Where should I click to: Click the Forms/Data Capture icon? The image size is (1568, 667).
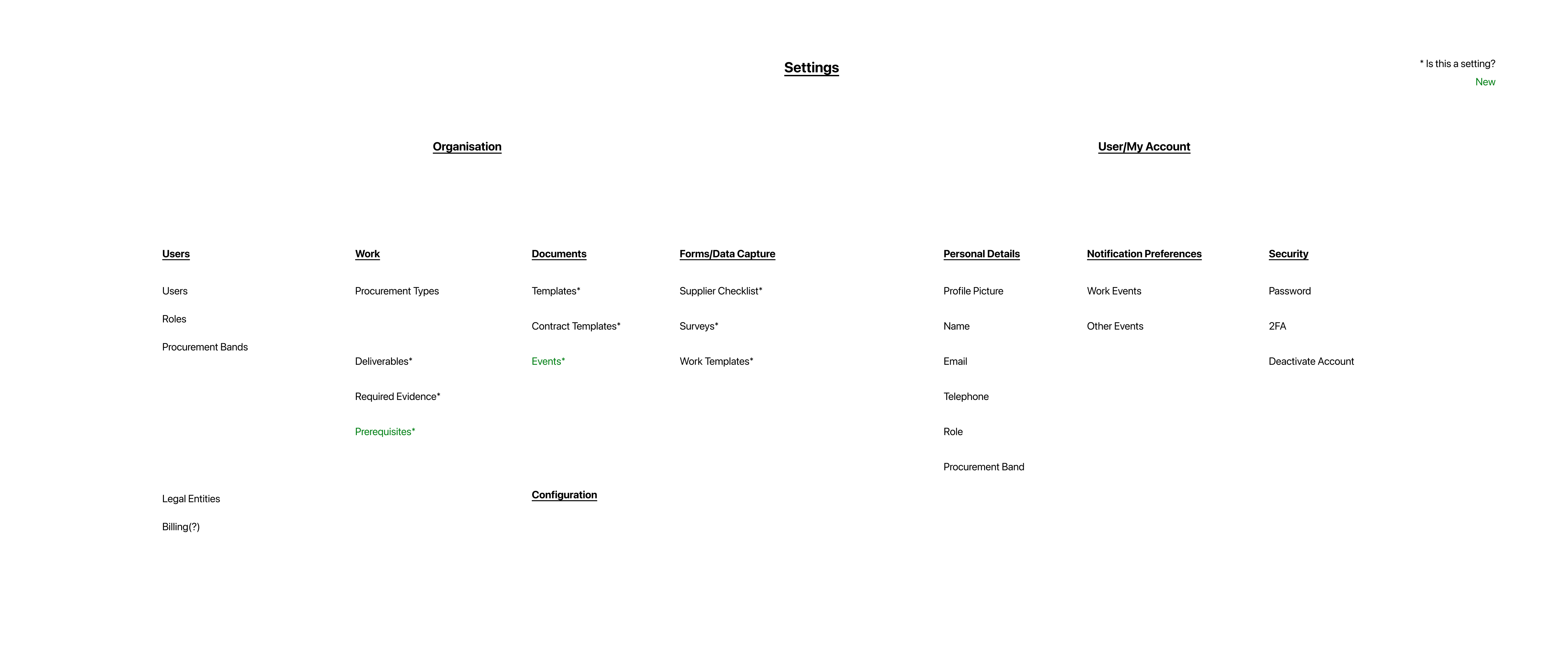(727, 253)
